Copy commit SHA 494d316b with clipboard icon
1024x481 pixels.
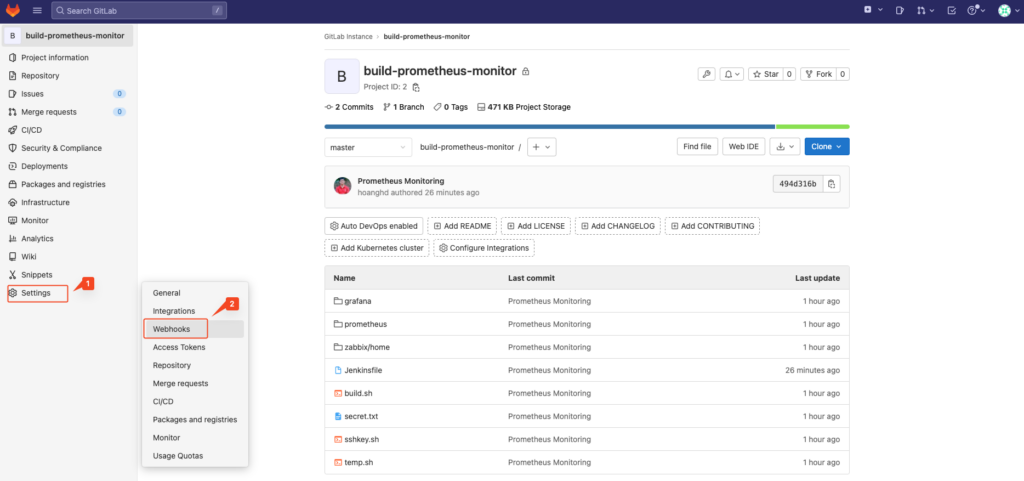(x=831, y=184)
